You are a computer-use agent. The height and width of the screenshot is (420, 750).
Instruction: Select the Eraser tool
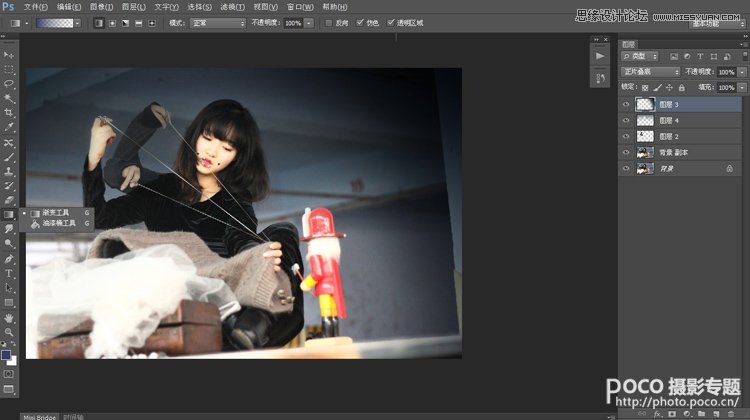[9, 200]
